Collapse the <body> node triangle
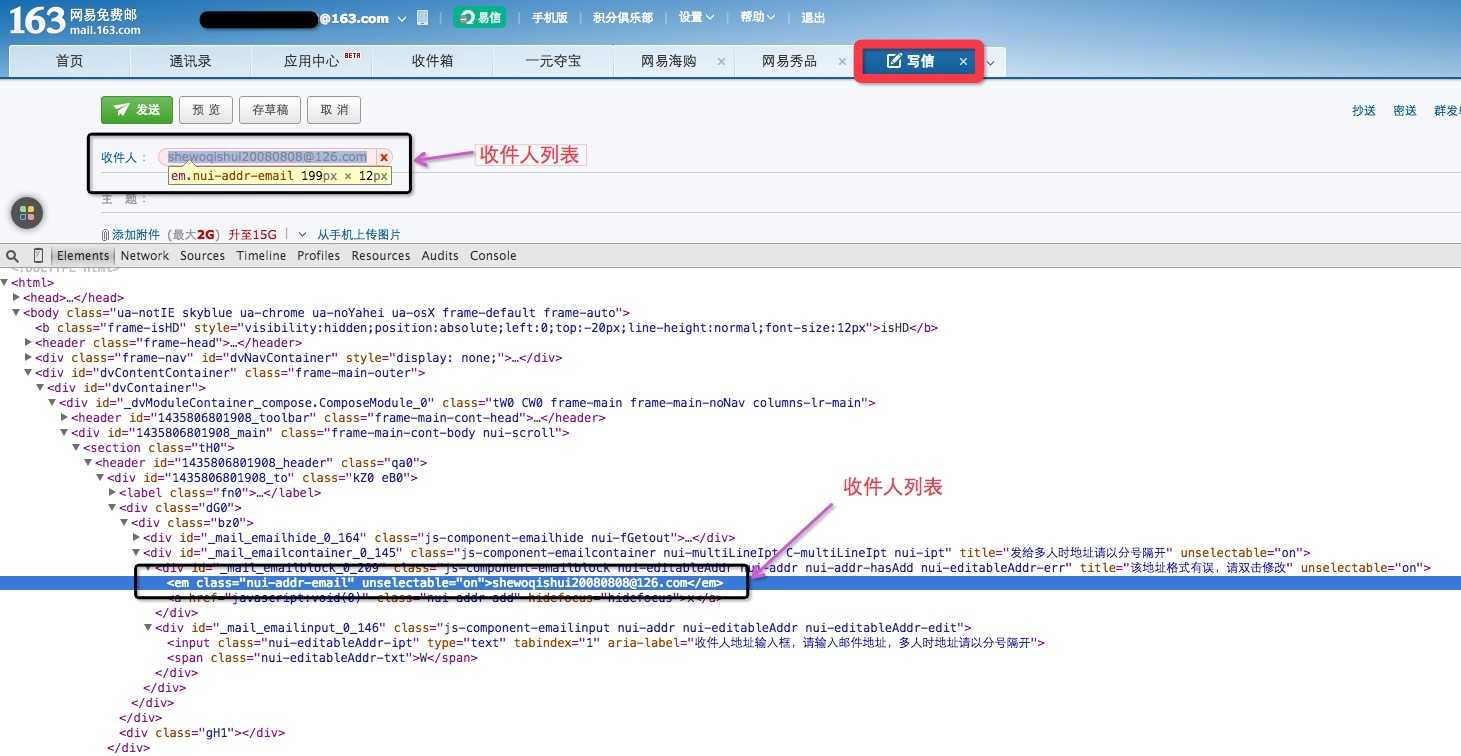 (16, 313)
